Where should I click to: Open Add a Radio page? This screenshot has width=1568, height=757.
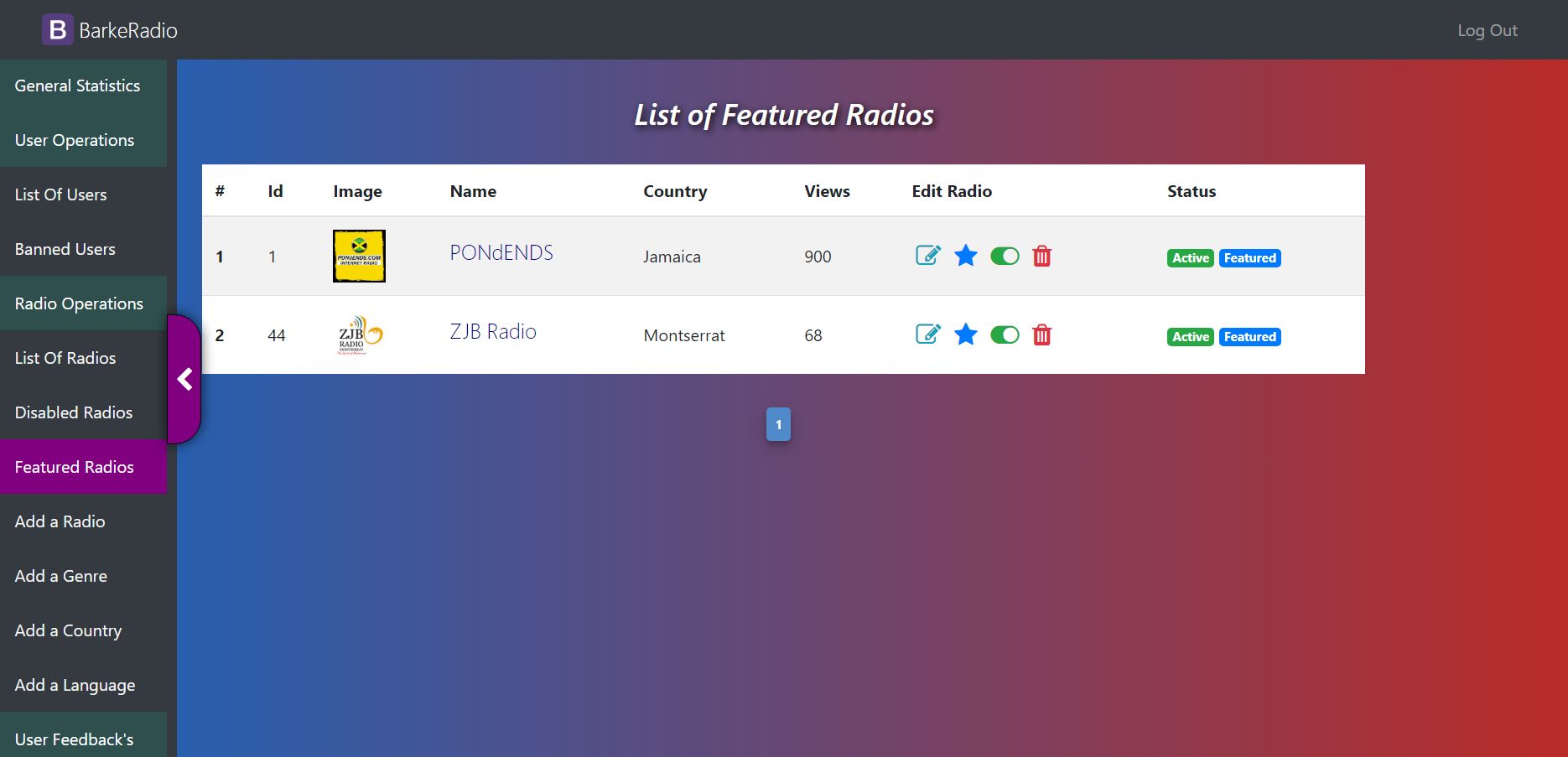click(x=83, y=521)
